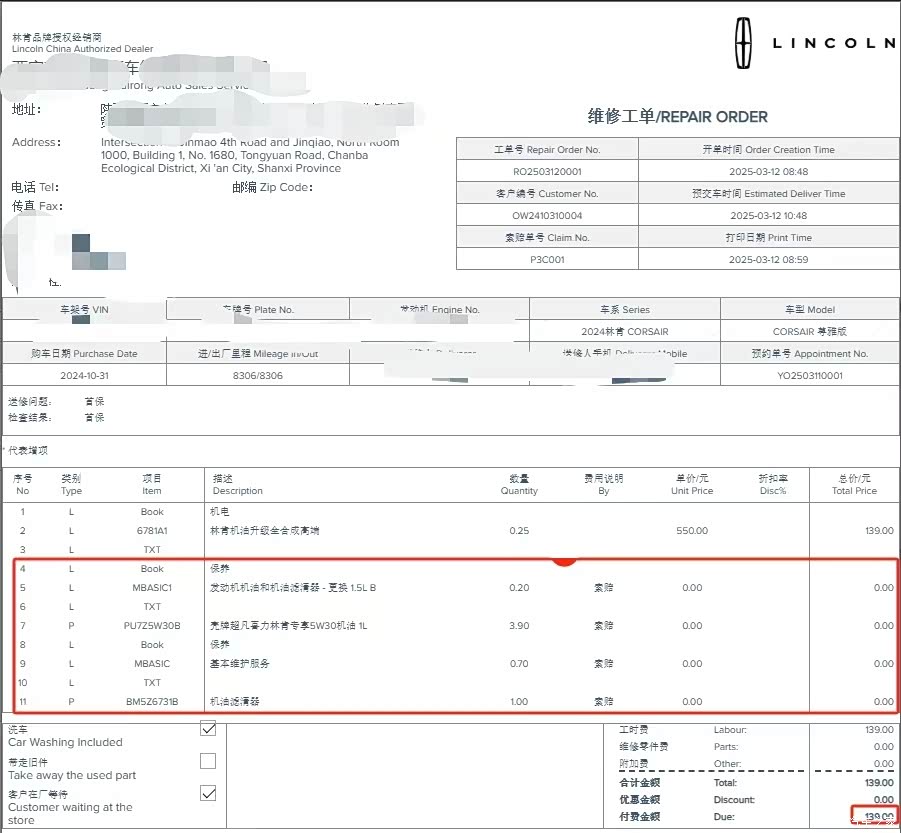This screenshot has height=833, width=901.
Task: Click the Lincoln star emblem logo
Action: (743, 43)
